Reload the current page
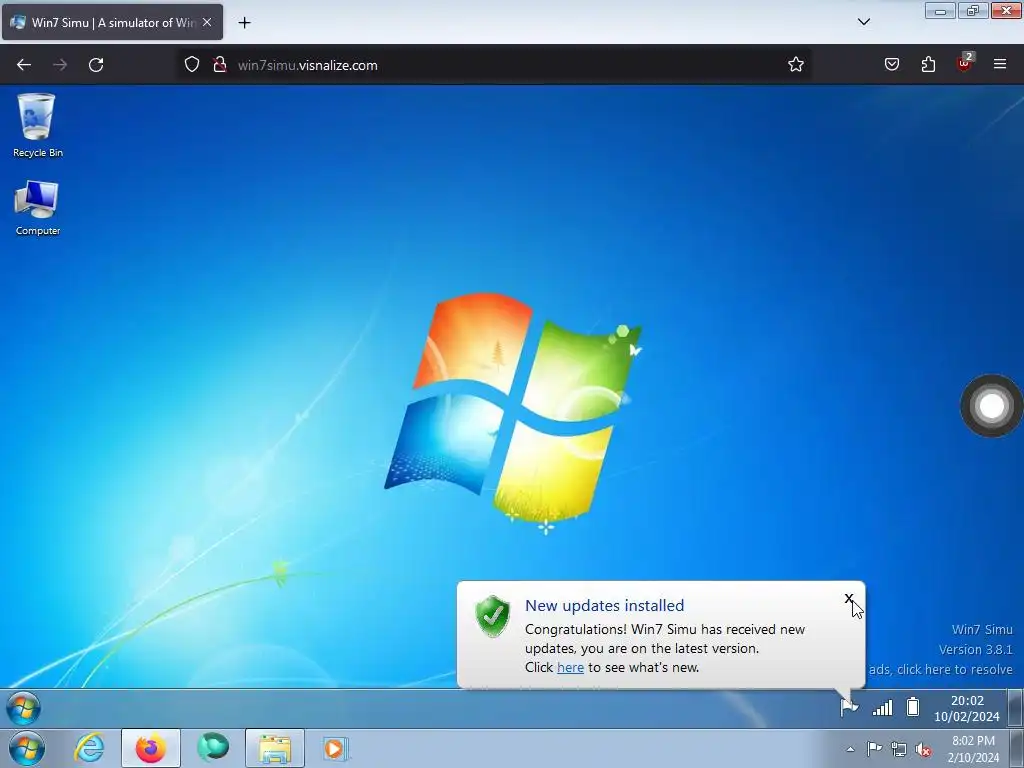This screenshot has height=768, width=1024. tap(96, 65)
